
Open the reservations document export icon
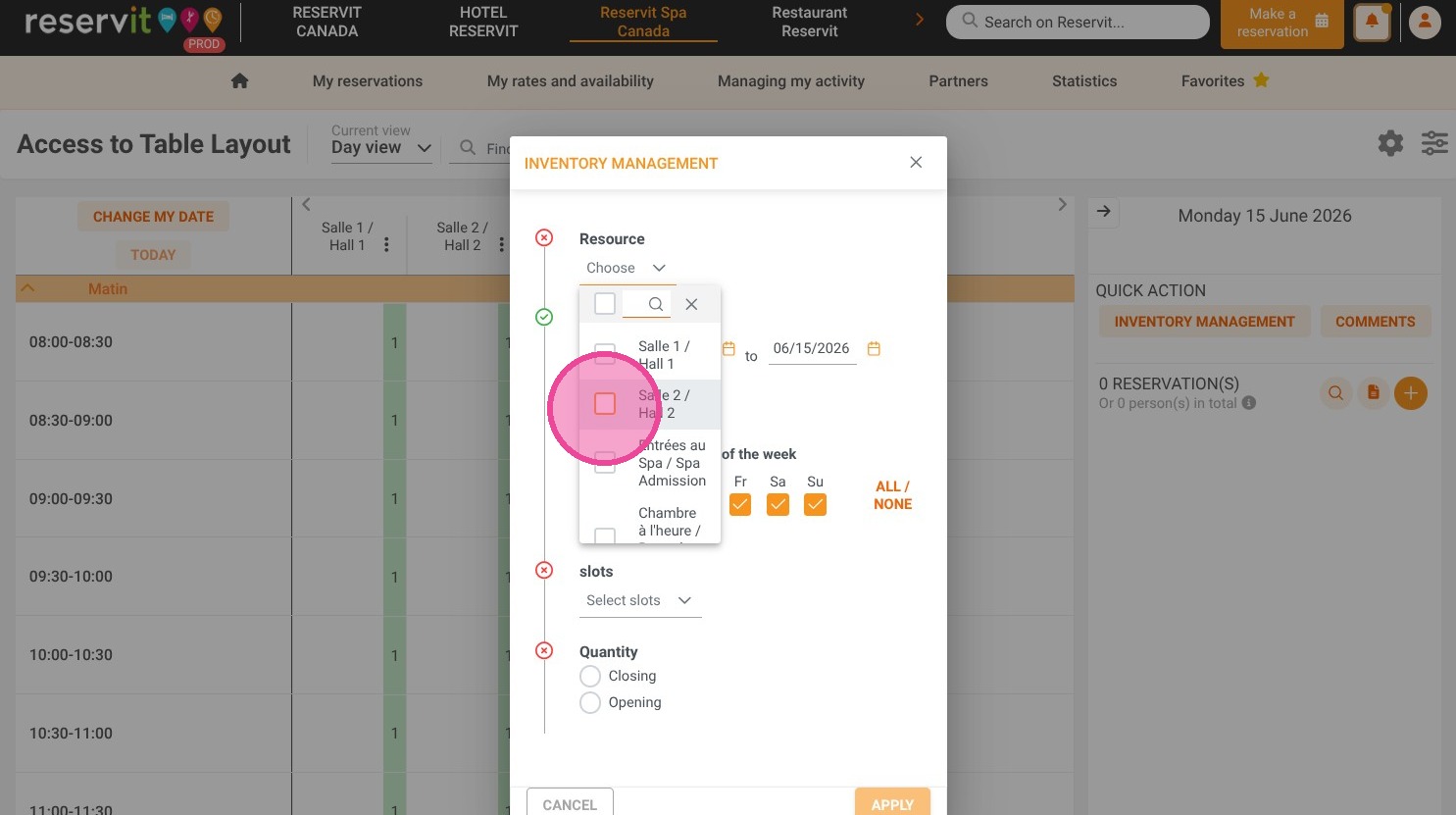(1374, 393)
